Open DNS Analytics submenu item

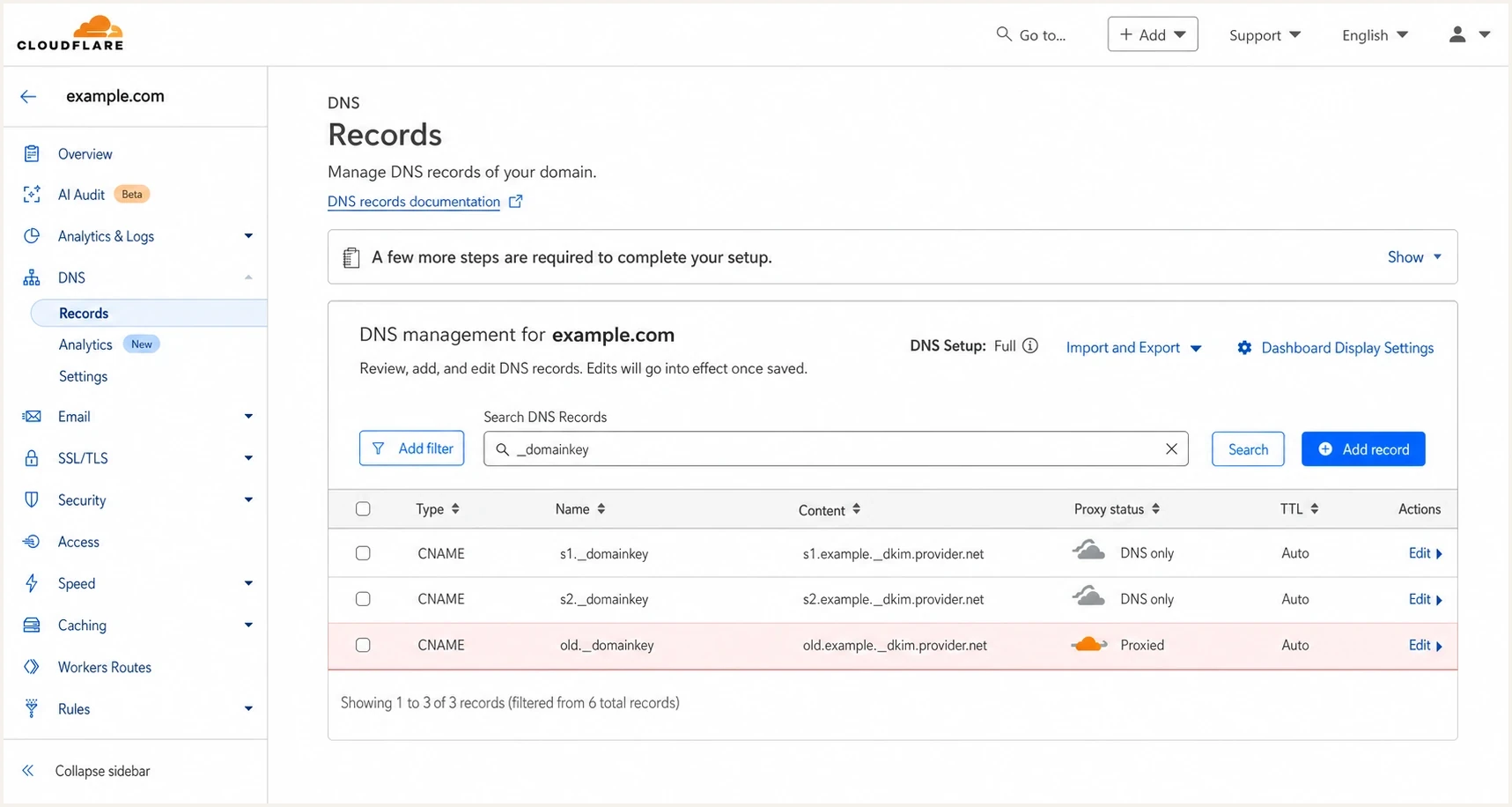85,344
